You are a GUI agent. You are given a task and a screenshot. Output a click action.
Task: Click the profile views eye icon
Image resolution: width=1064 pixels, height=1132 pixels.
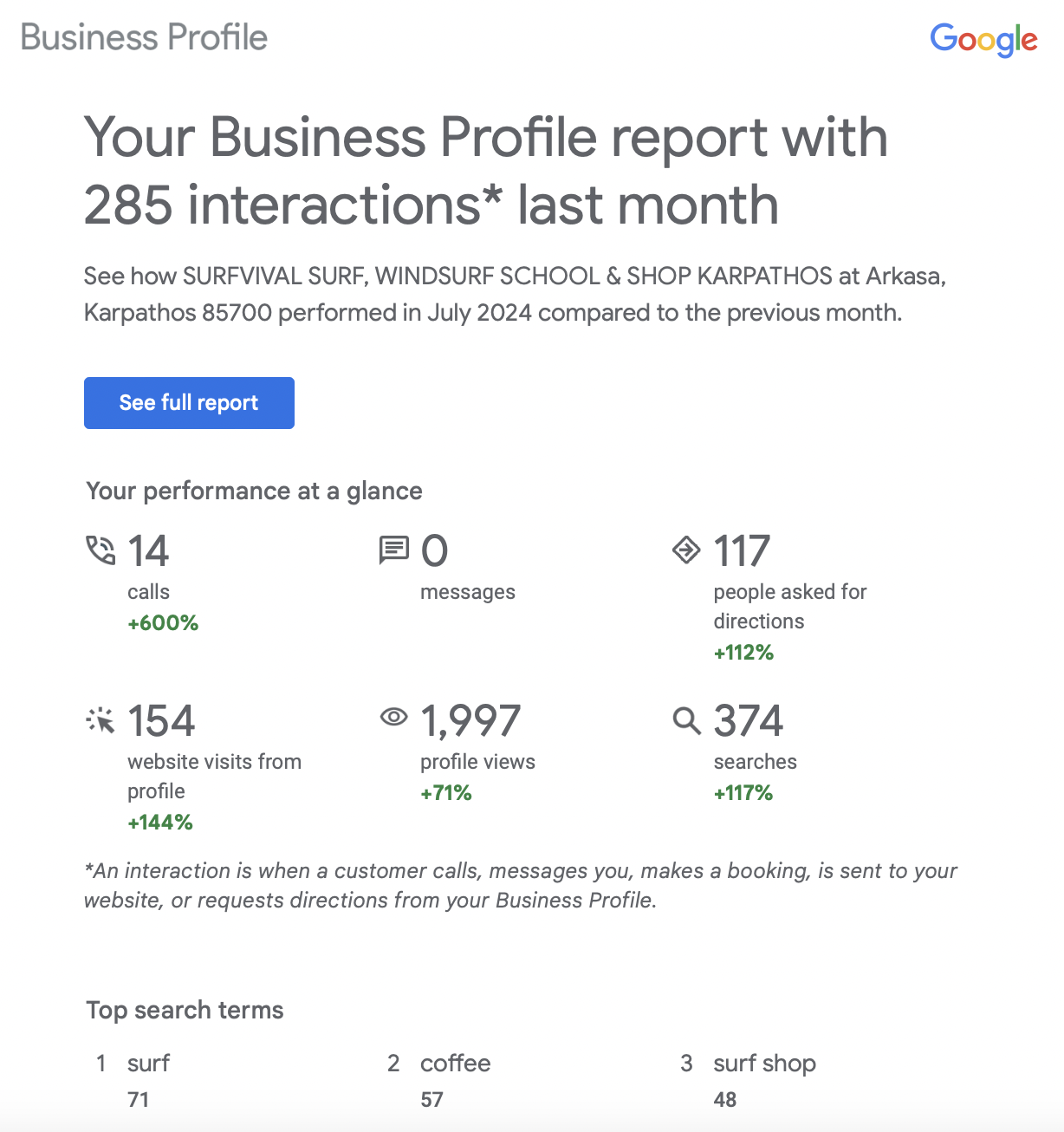[x=394, y=717]
